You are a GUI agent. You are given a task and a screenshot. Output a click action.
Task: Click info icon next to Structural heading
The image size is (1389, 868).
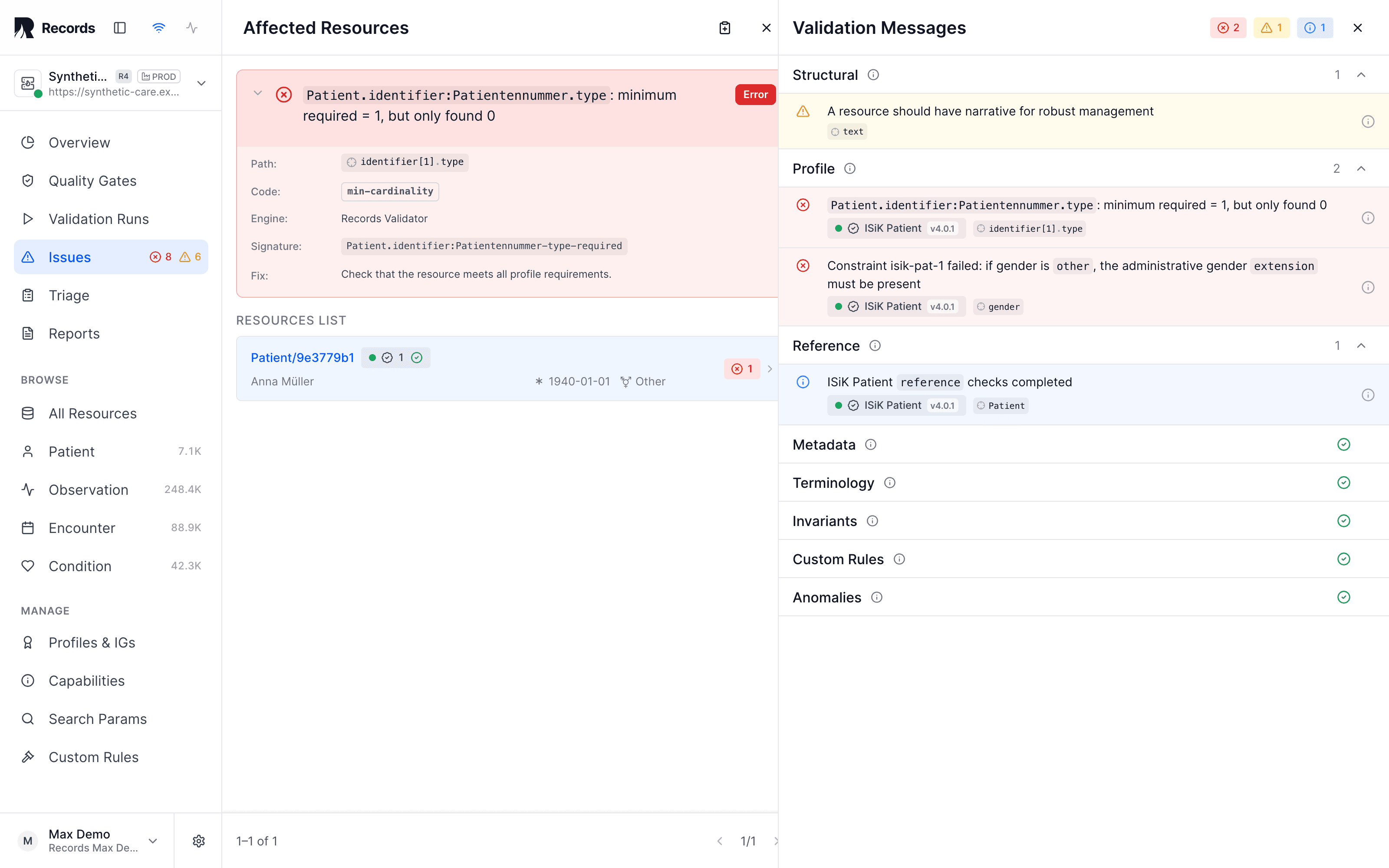(873, 75)
